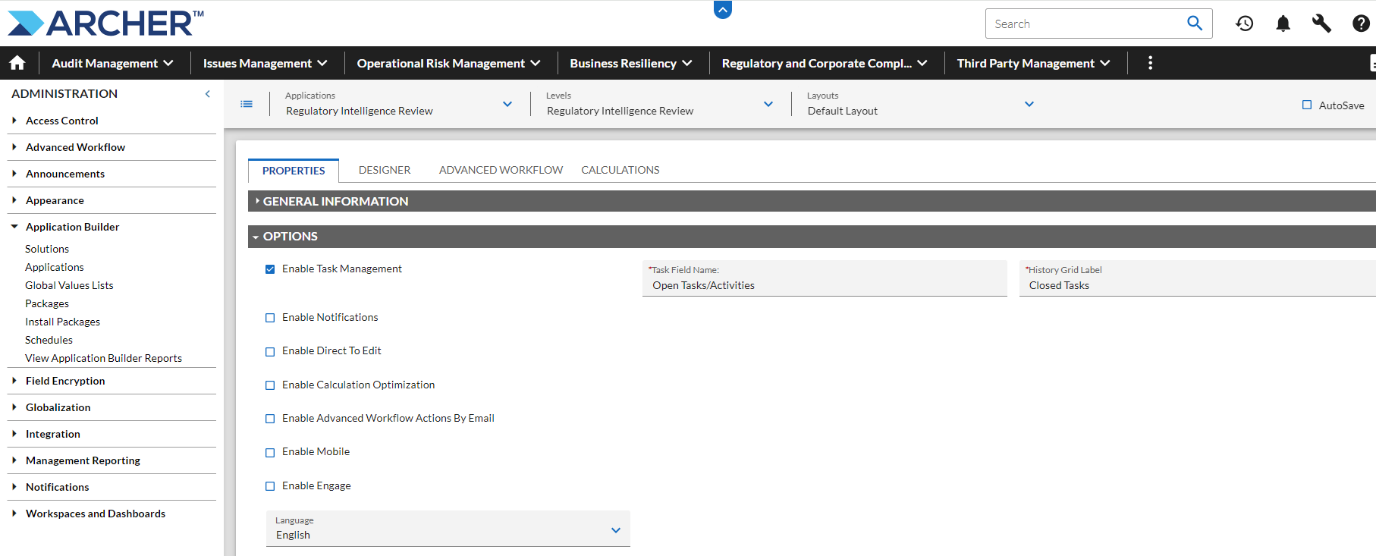Viewport: 1376px width, 556px height.
Task: Check Enable Mobile
Action: tap(270, 453)
